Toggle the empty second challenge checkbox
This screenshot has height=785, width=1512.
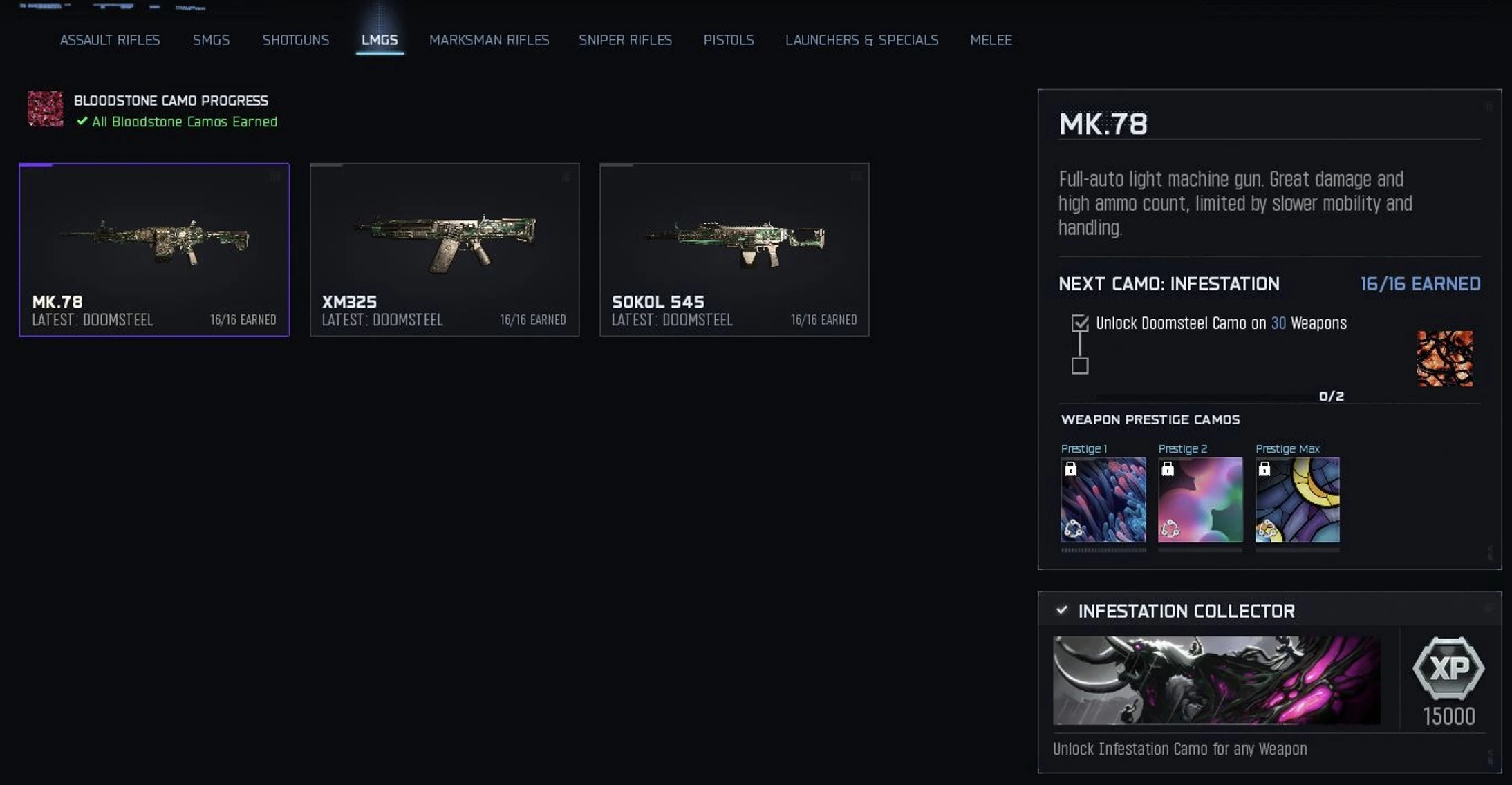point(1080,366)
